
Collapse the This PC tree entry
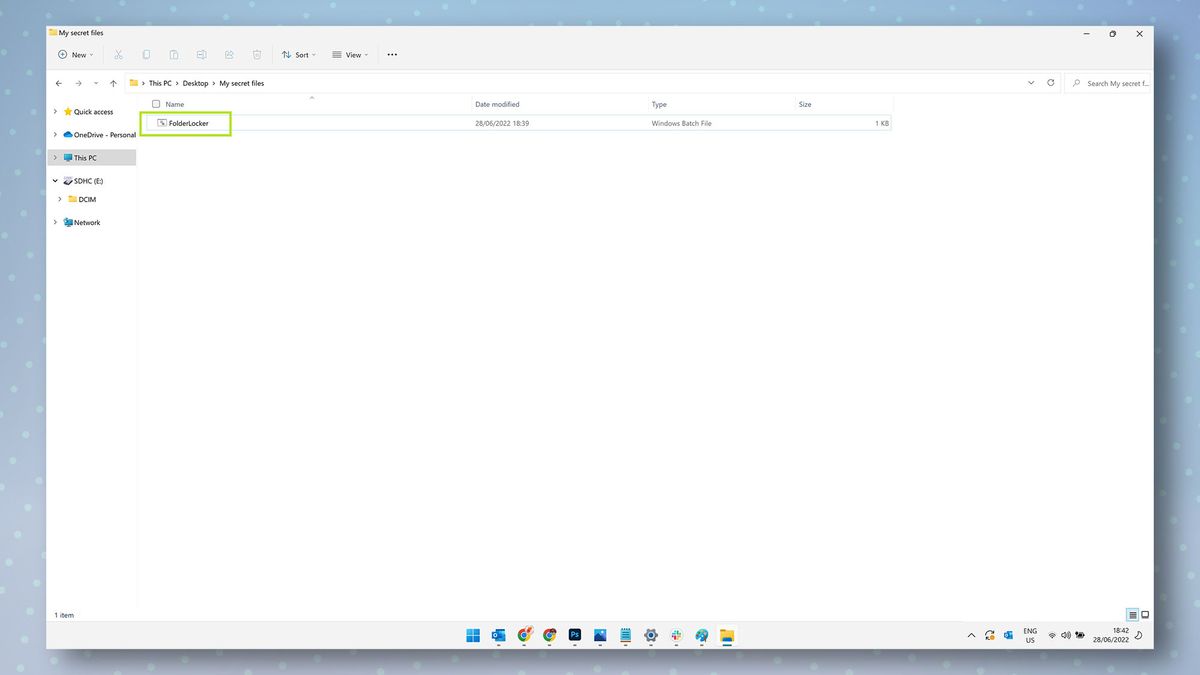pos(55,157)
